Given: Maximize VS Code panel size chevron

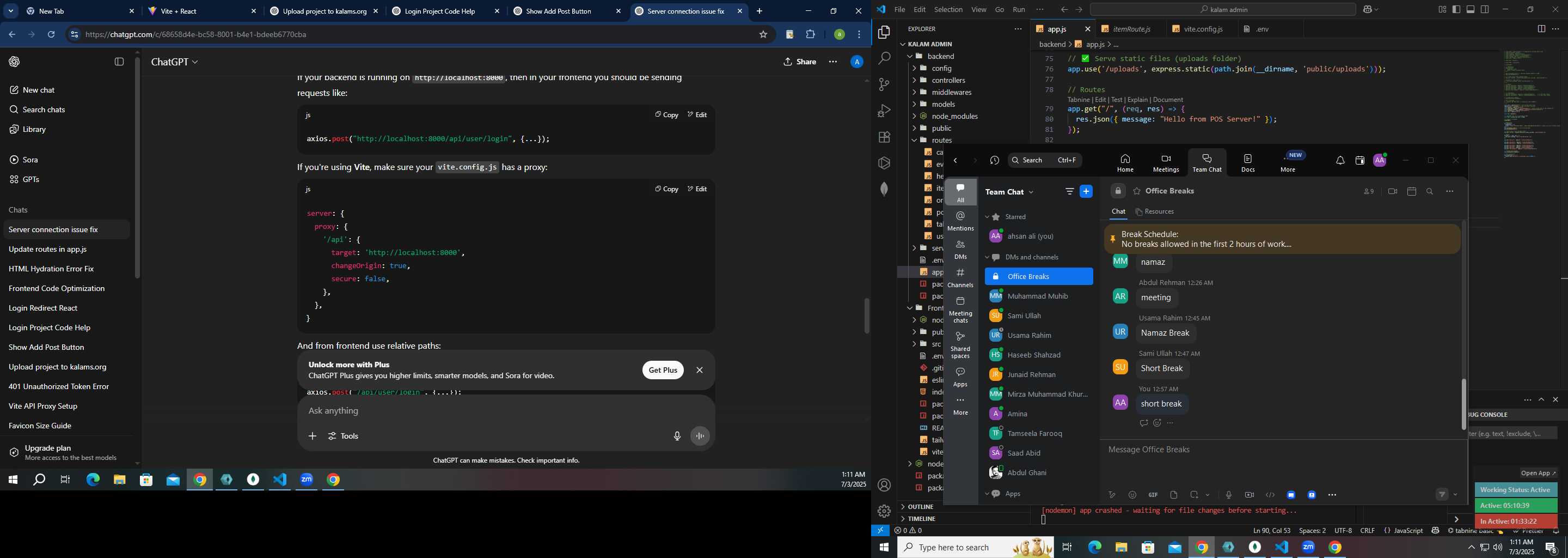Looking at the screenshot, I should coord(1541,399).
